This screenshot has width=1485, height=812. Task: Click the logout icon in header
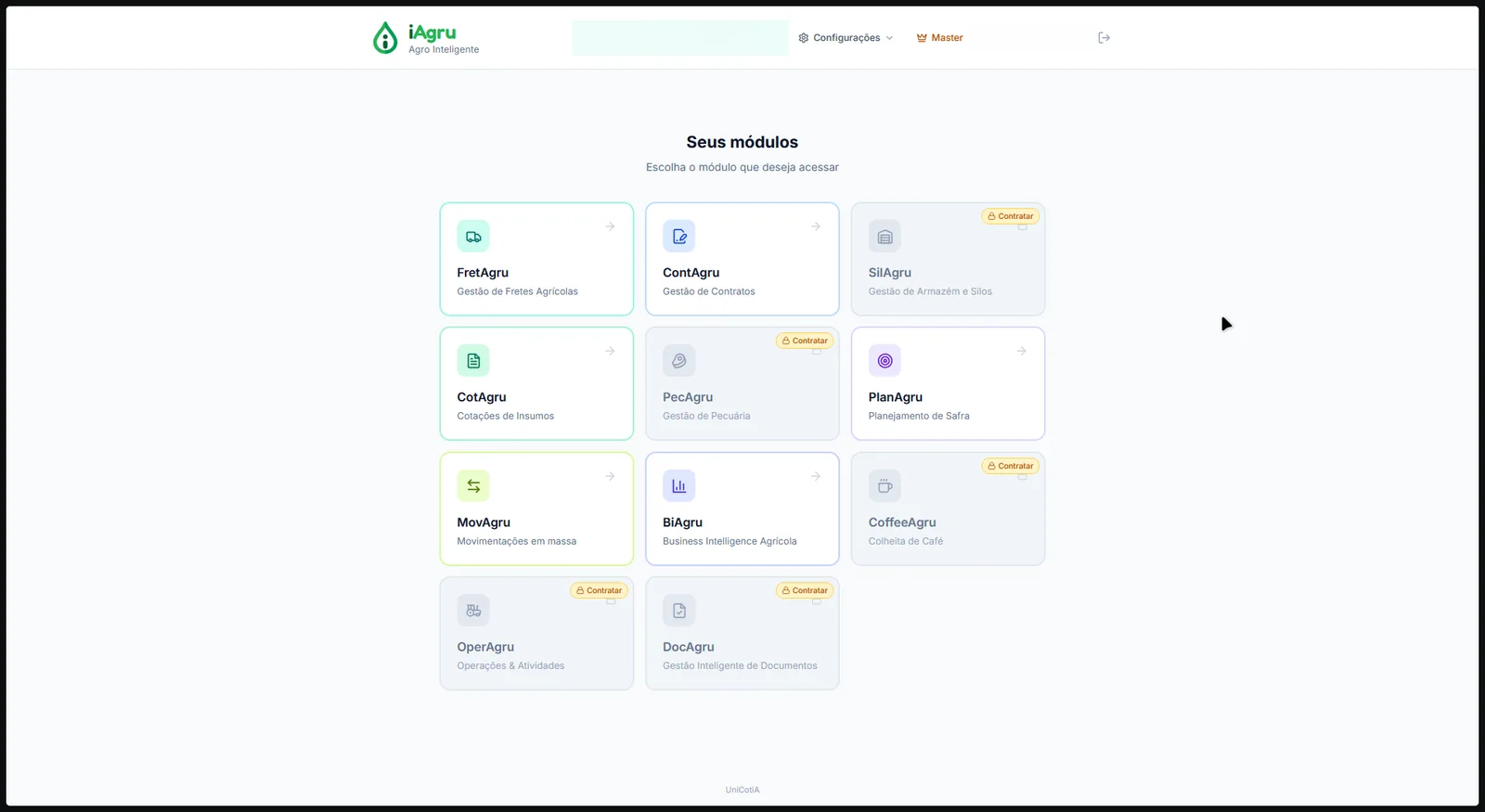pos(1104,38)
